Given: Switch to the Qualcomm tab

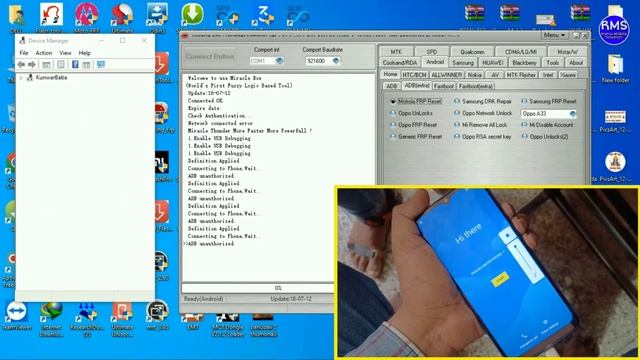Looking at the screenshot, I should (472, 52).
